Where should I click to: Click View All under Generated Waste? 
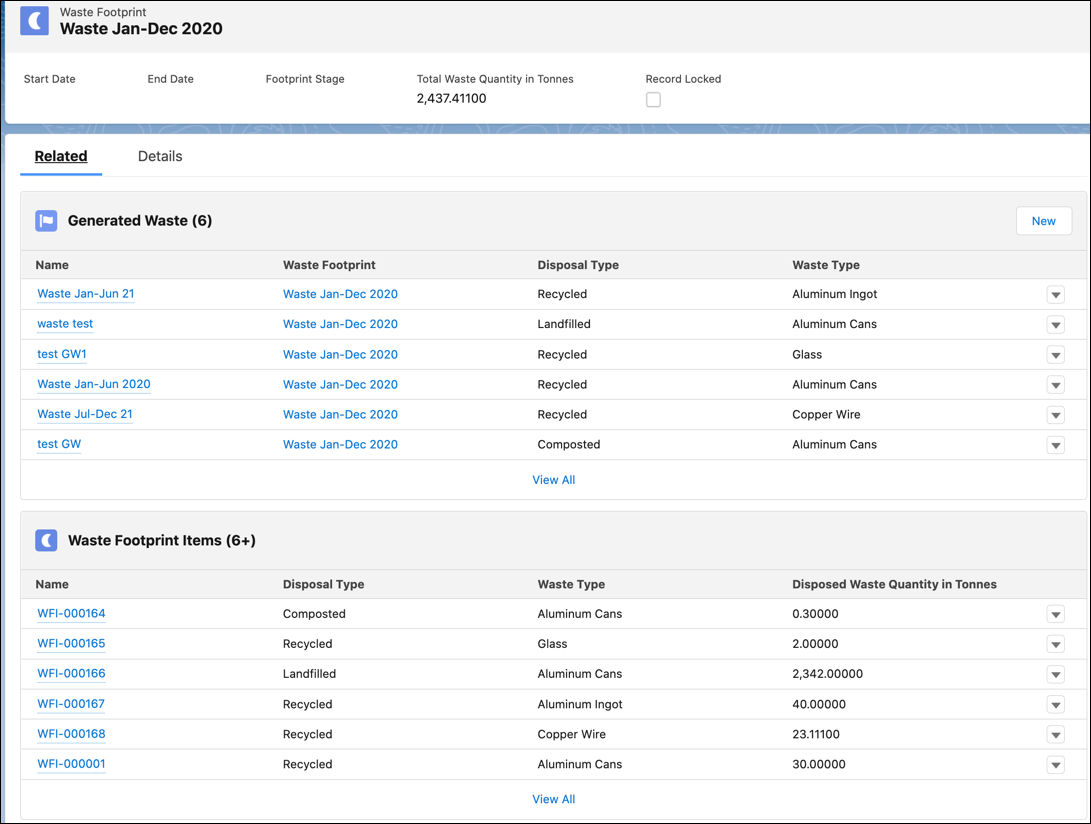pyautogui.click(x=554, y=480)
